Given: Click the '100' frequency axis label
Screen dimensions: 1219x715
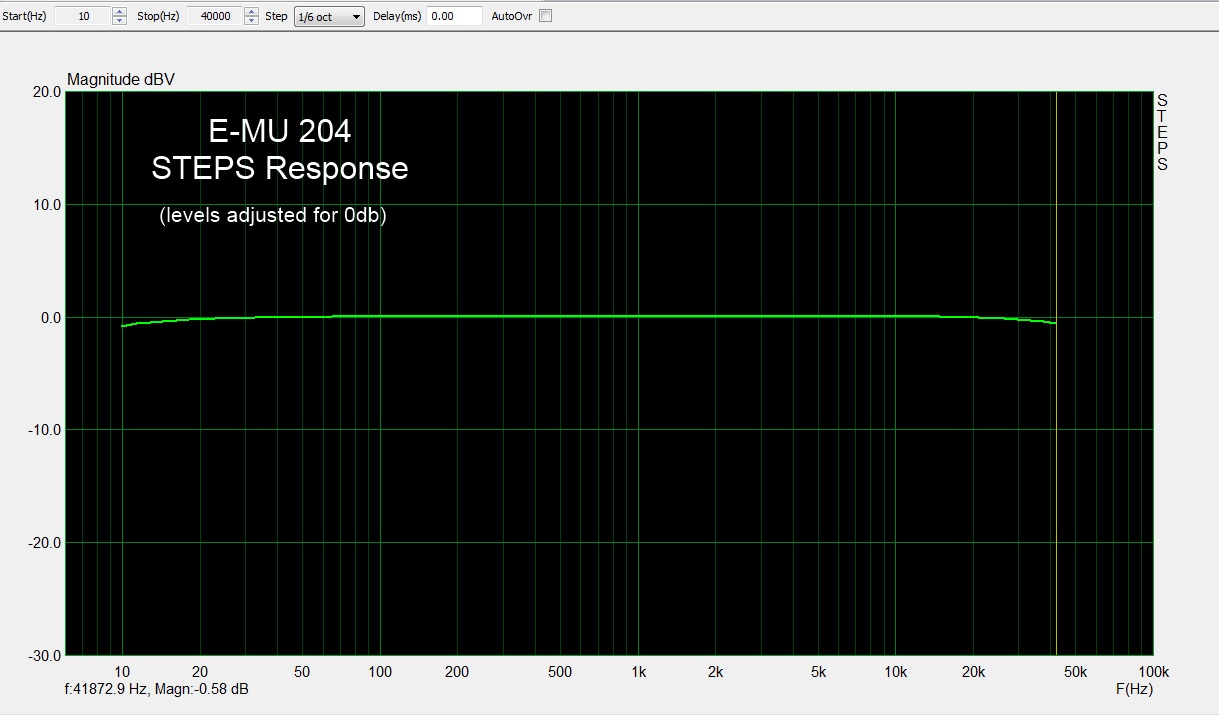Looking at the screenshot, I should (380, 672).
